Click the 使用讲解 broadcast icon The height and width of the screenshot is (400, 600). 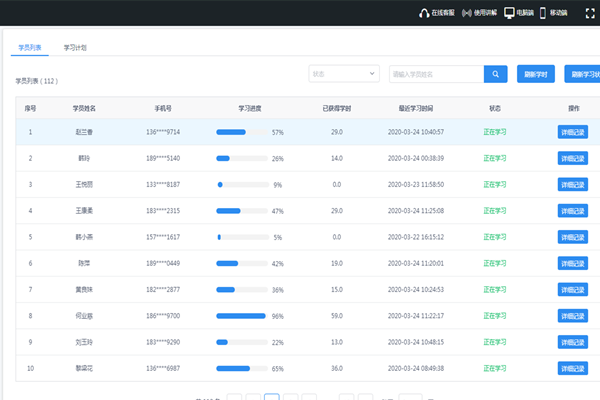[x=465, y=13]
